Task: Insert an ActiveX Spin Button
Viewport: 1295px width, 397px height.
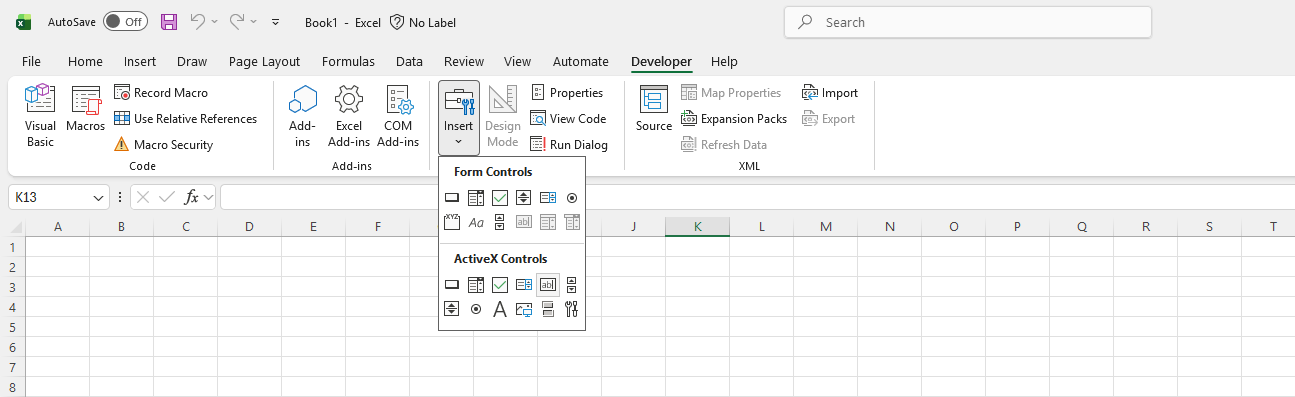Action: click(x=451, y=309)
